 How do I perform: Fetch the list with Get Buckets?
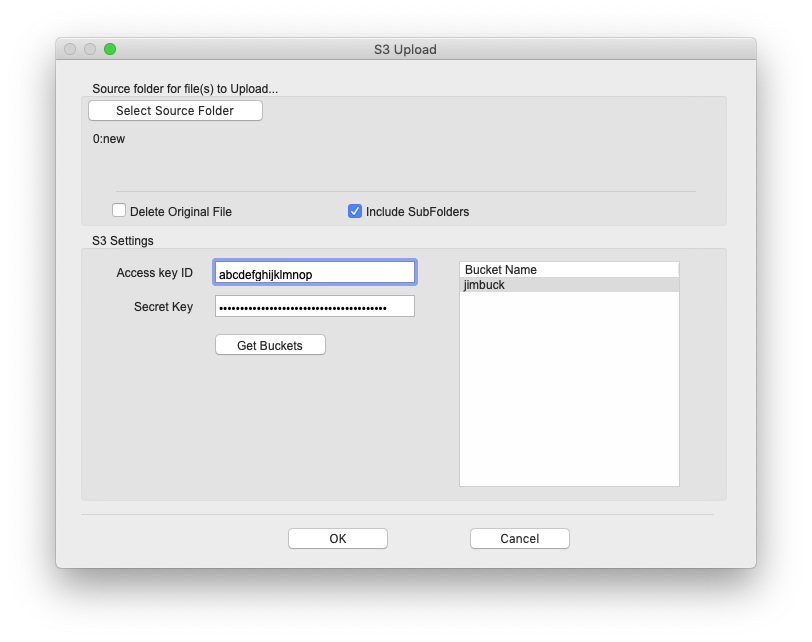[270, 345]
